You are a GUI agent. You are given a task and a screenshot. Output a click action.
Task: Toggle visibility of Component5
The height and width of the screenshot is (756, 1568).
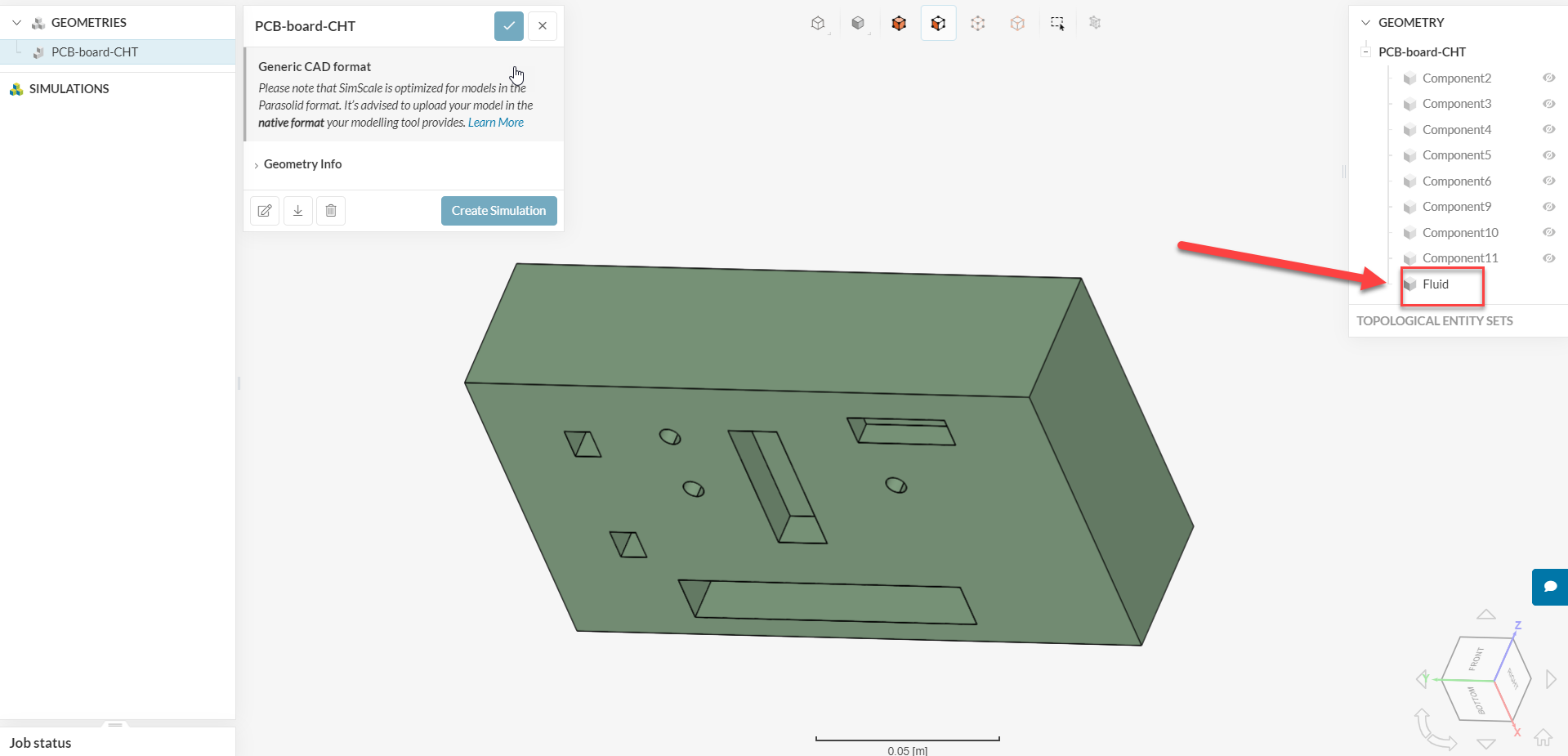tap(1548, 155)
